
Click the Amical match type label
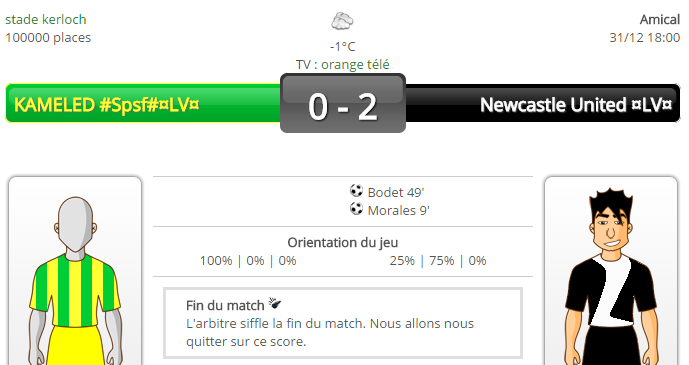coord(660,20)
